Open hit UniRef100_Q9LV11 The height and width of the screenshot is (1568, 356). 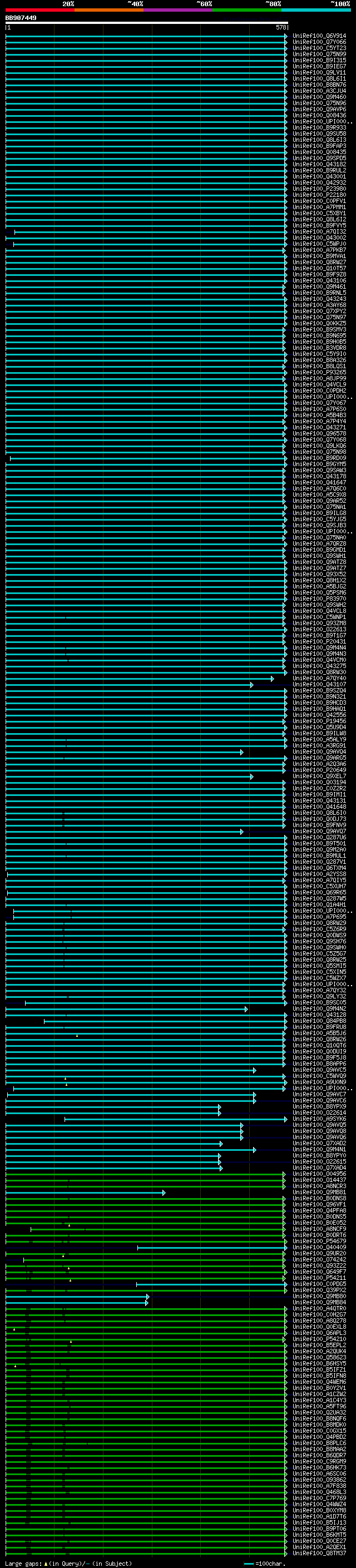pyautogui.click(x=319, y=72)
